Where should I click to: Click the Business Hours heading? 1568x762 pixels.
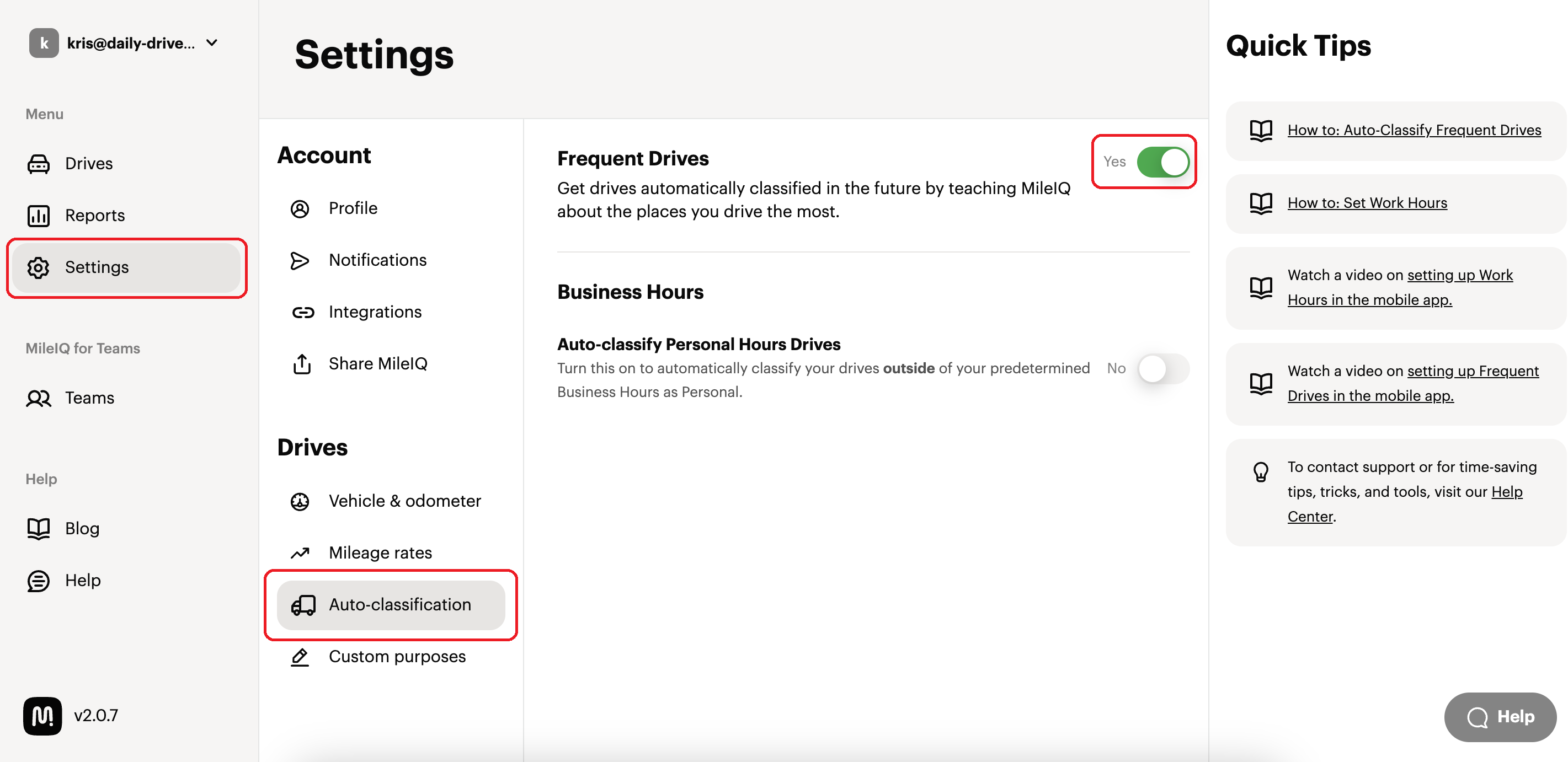pos(630,292)
